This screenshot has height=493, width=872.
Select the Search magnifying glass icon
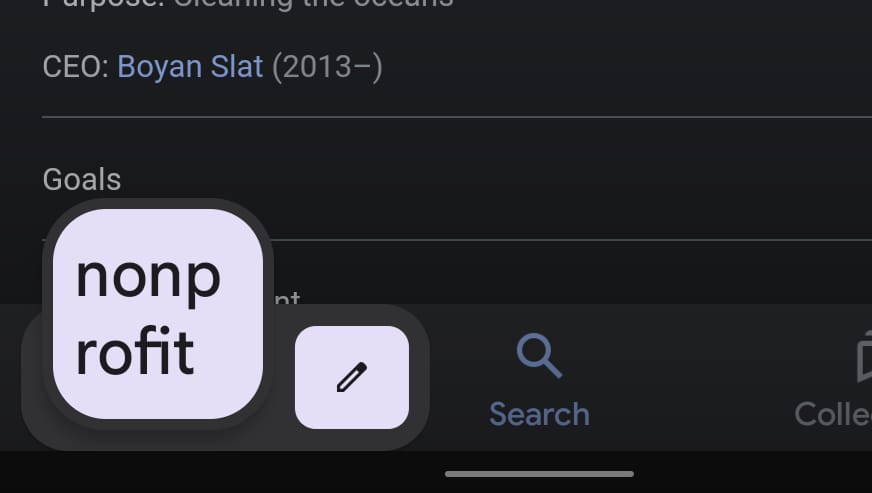point(539,356)
